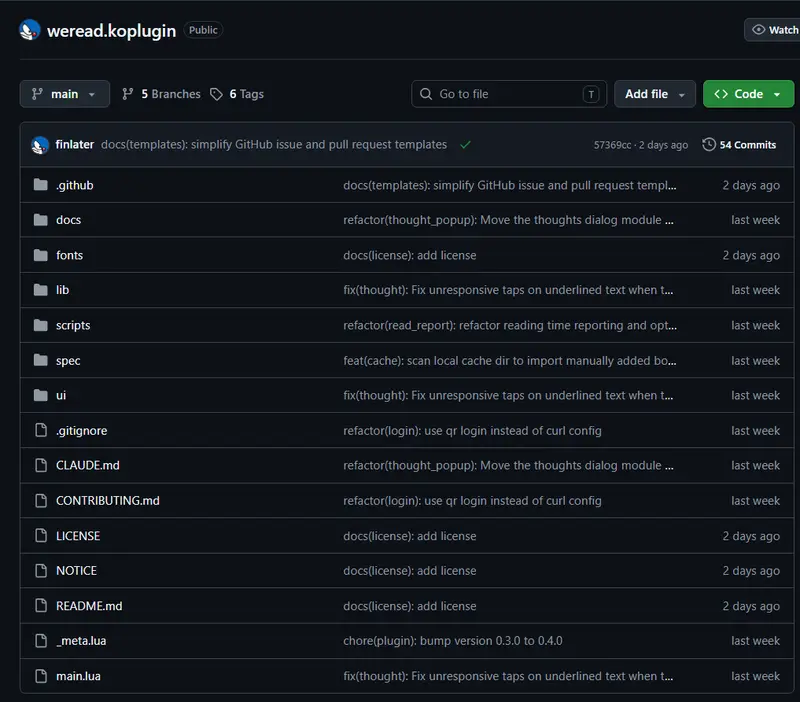
Task: Focus the Go to file search field
Action: [509, 94]
